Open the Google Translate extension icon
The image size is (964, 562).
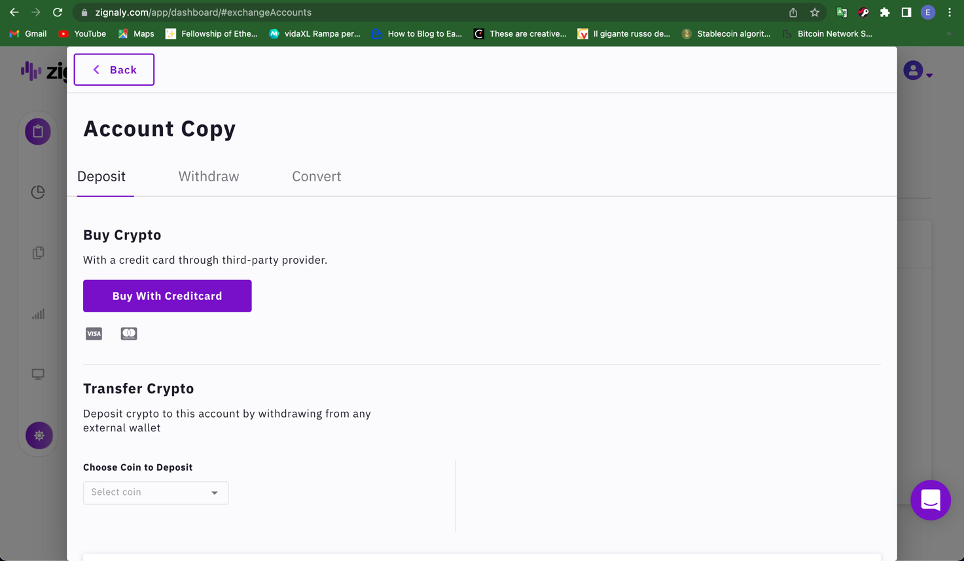coord(842,12)
